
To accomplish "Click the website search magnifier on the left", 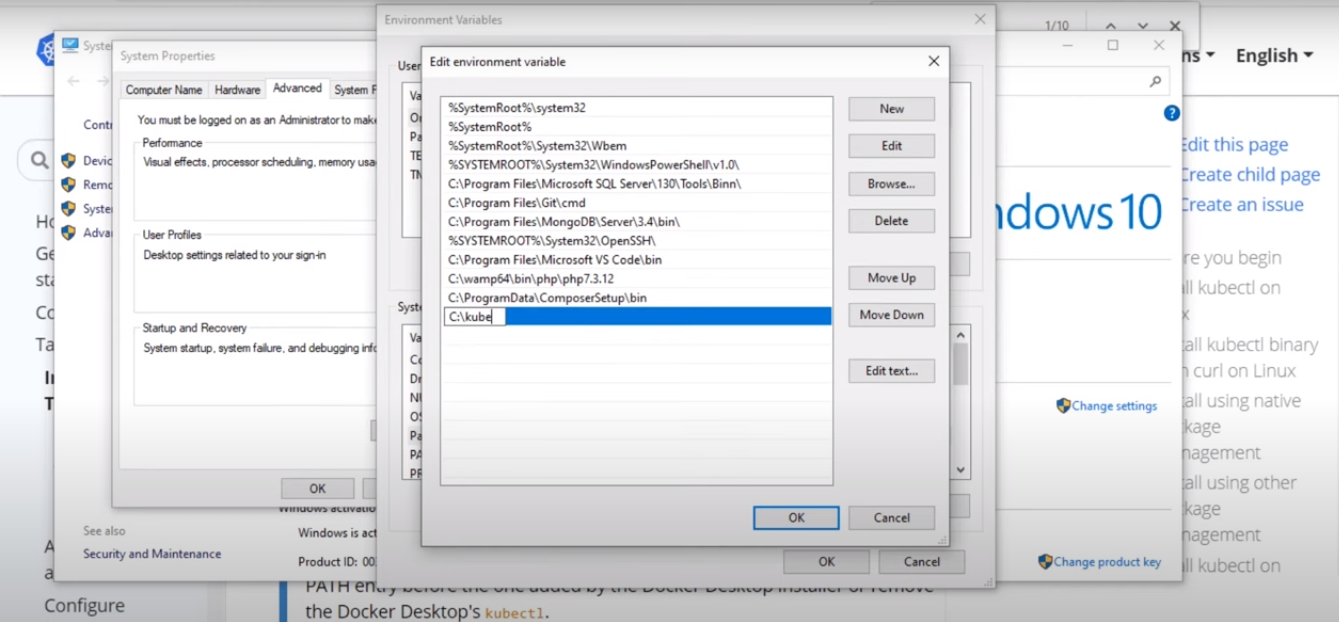I will point(39,160).
